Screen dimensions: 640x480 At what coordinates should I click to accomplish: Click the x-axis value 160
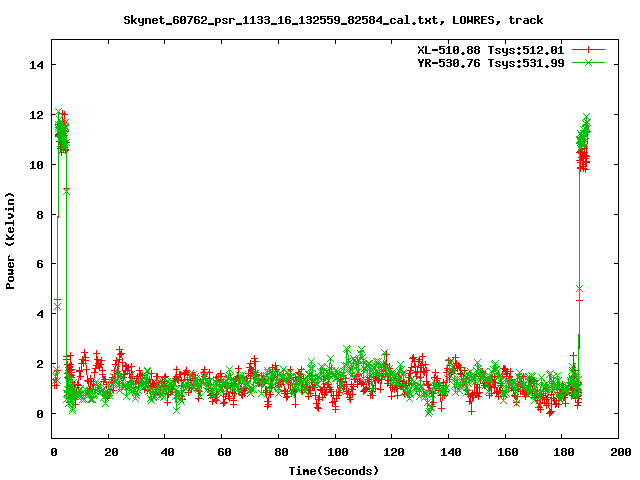point(508,452)
